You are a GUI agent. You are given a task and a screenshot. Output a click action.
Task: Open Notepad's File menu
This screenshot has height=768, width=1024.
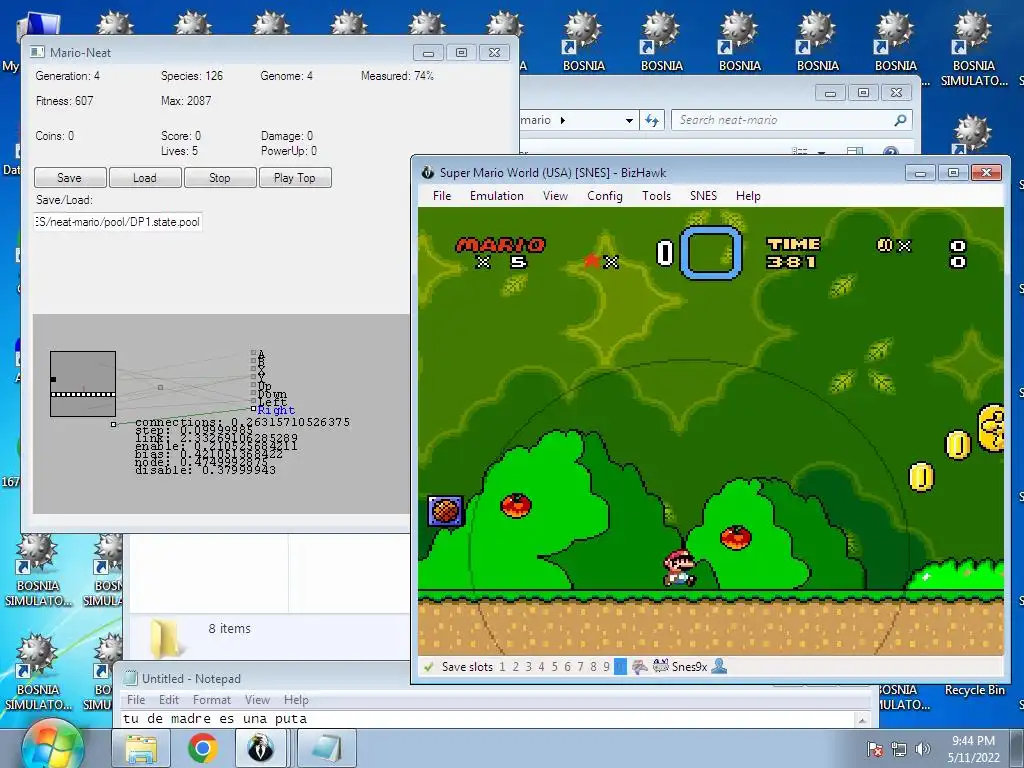click(136, 700)
